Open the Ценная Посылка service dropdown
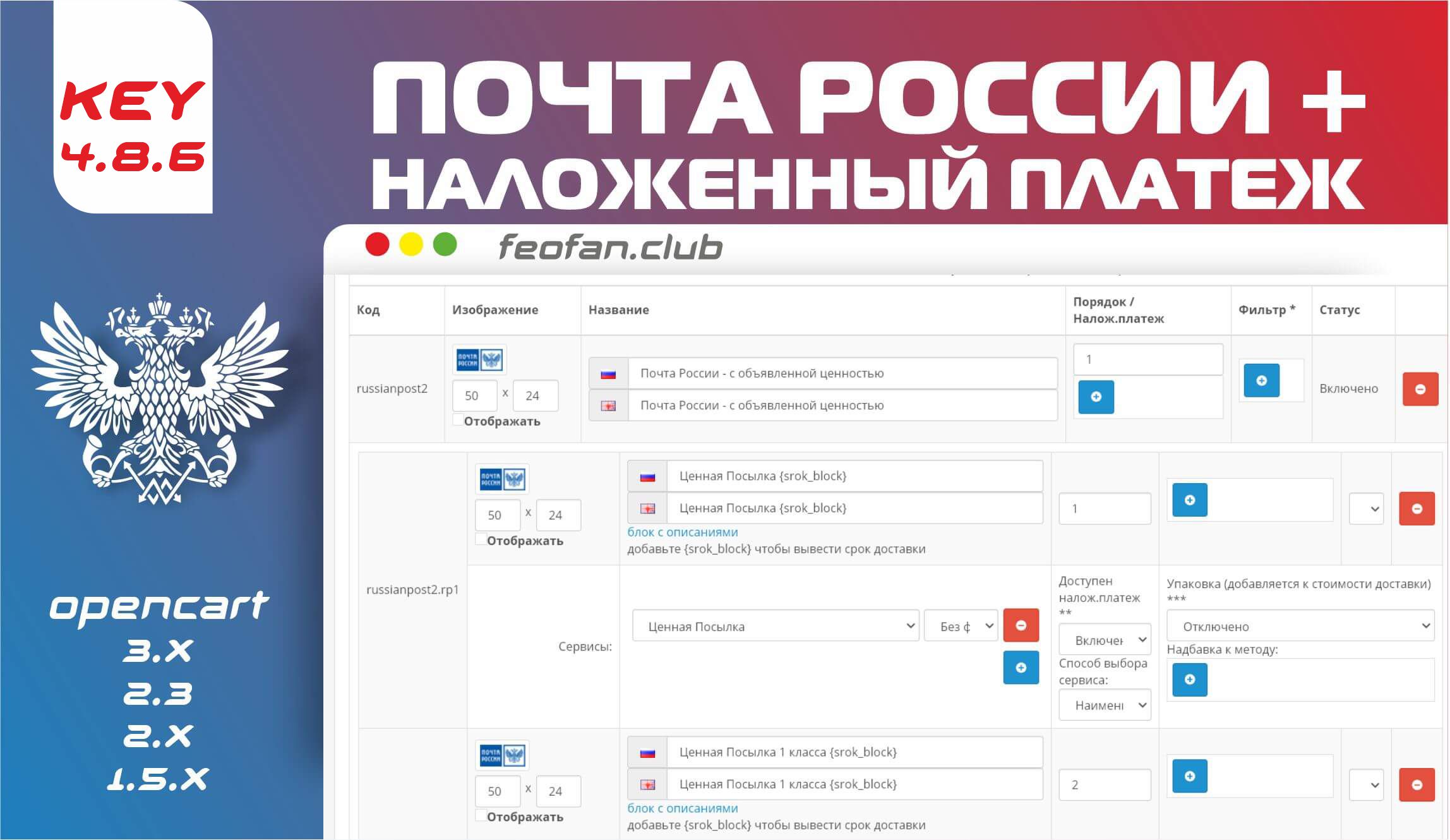The image size is (1450, 840). coord(776,626)
